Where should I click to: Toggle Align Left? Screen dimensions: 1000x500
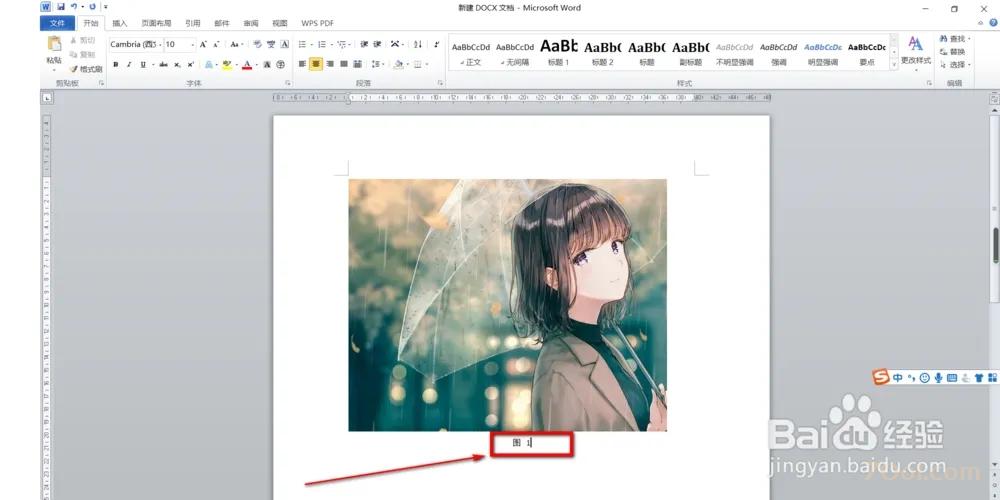(302, 64)
